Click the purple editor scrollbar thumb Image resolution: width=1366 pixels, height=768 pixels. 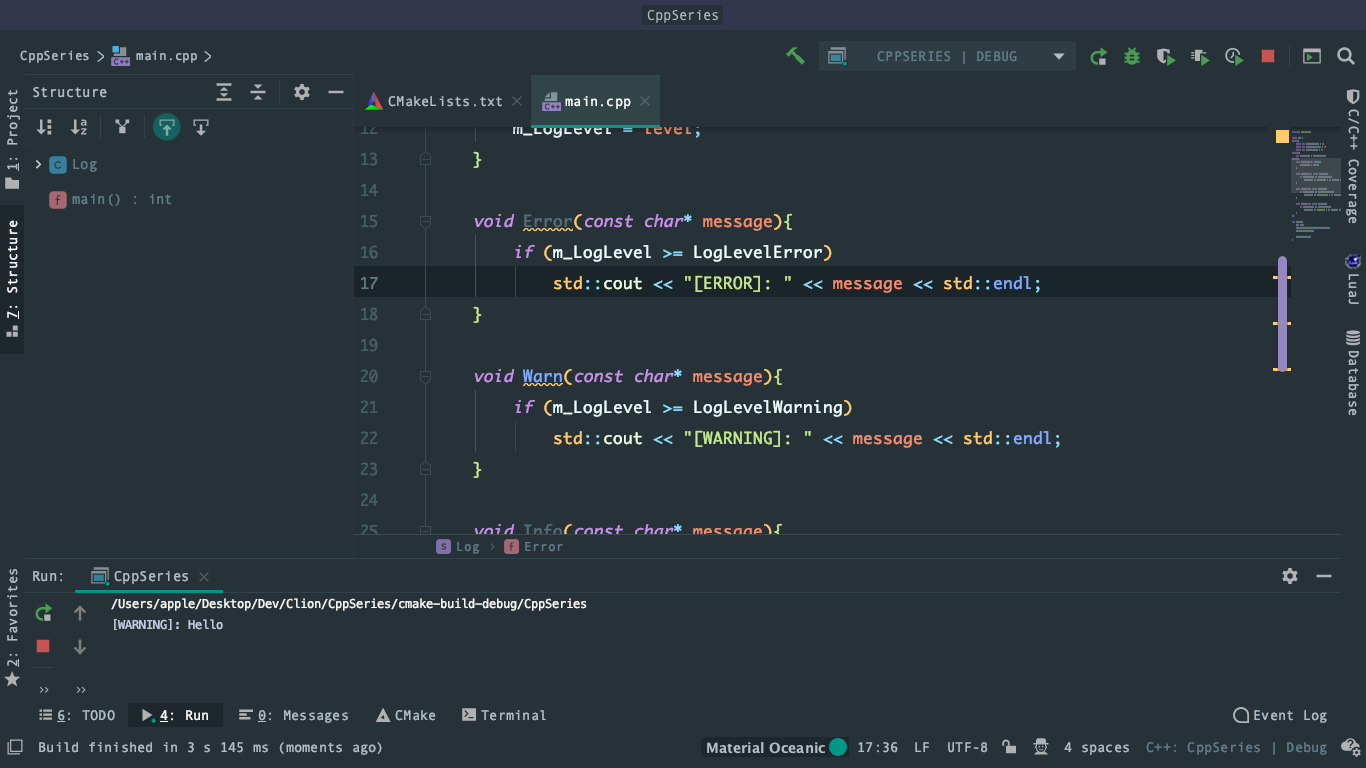[x=1282, y=313]
